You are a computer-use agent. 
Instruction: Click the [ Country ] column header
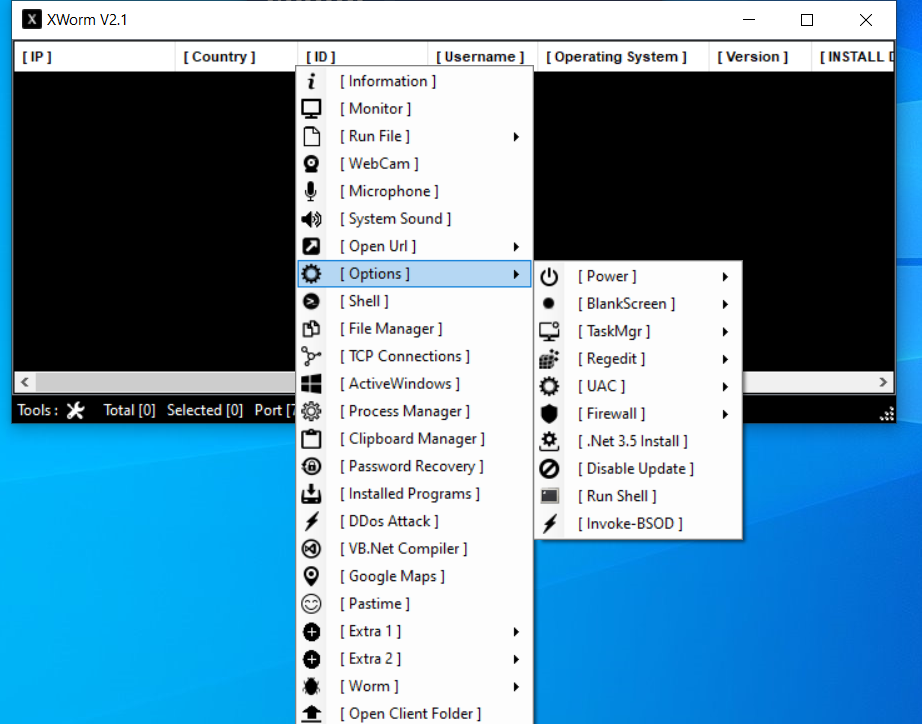coord(236,57)
